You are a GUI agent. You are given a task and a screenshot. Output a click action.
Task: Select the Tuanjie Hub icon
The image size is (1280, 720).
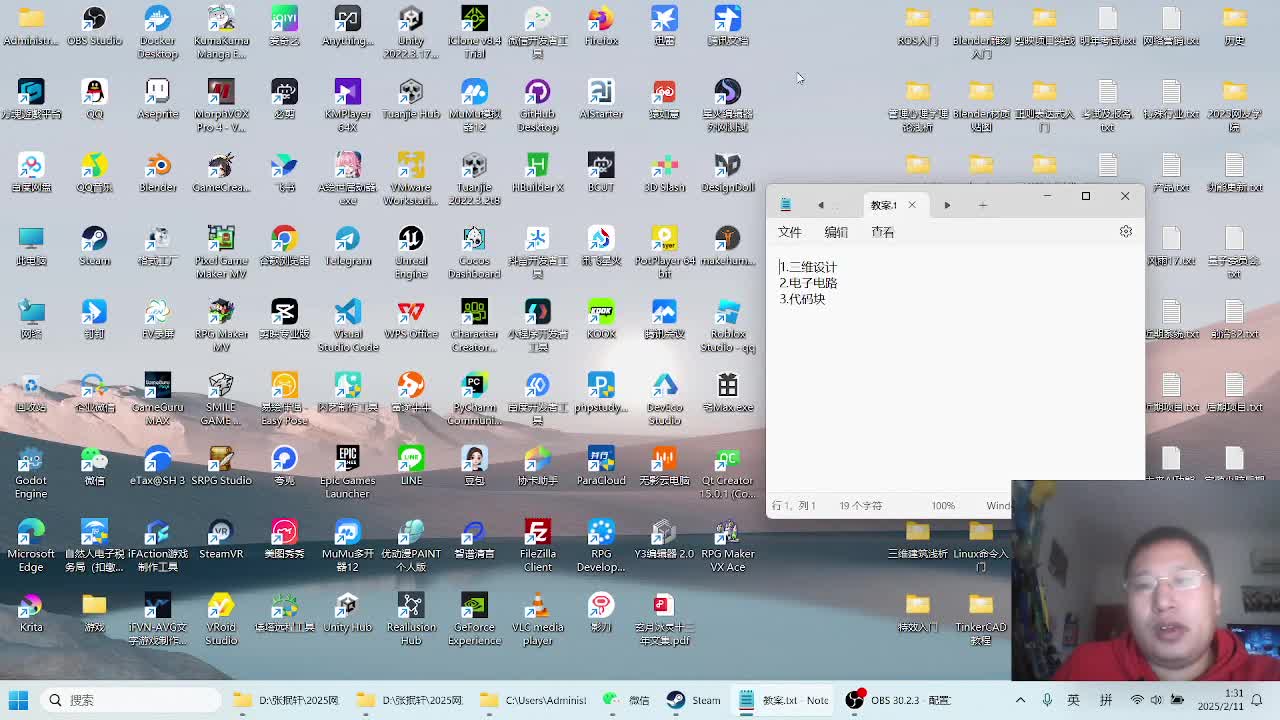411,100
